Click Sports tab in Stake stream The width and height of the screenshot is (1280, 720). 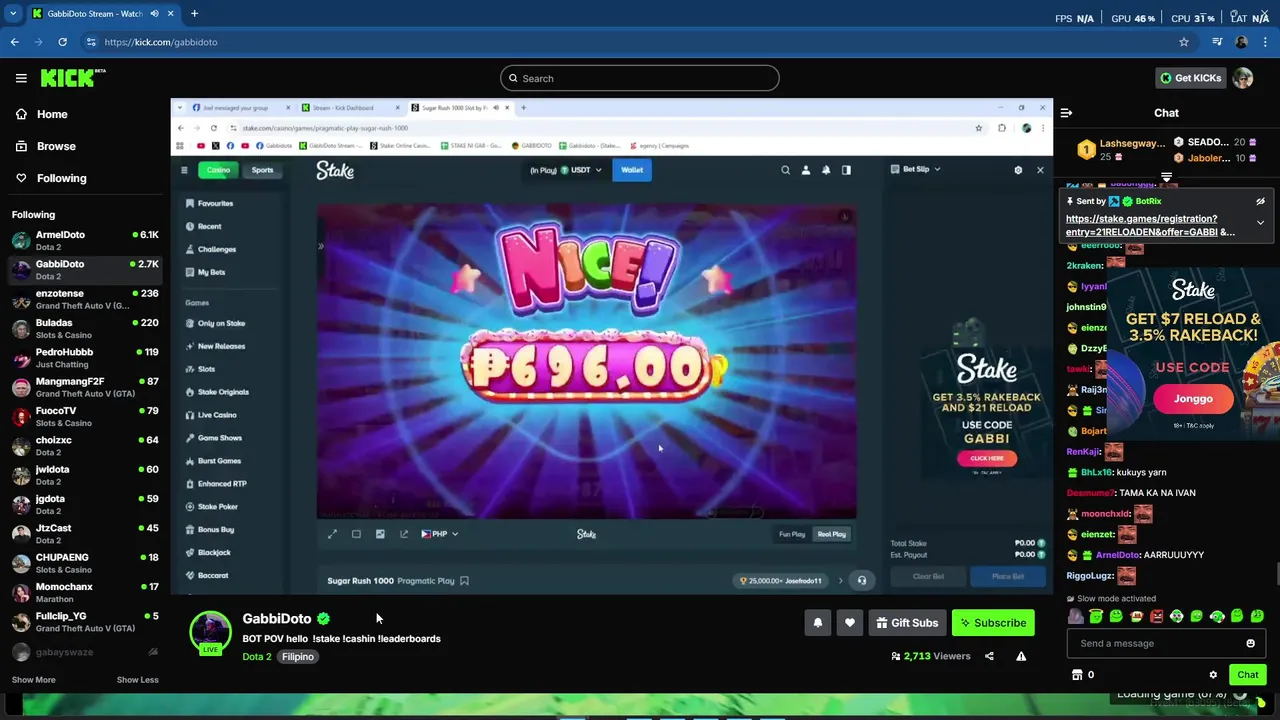click(262, 170)
